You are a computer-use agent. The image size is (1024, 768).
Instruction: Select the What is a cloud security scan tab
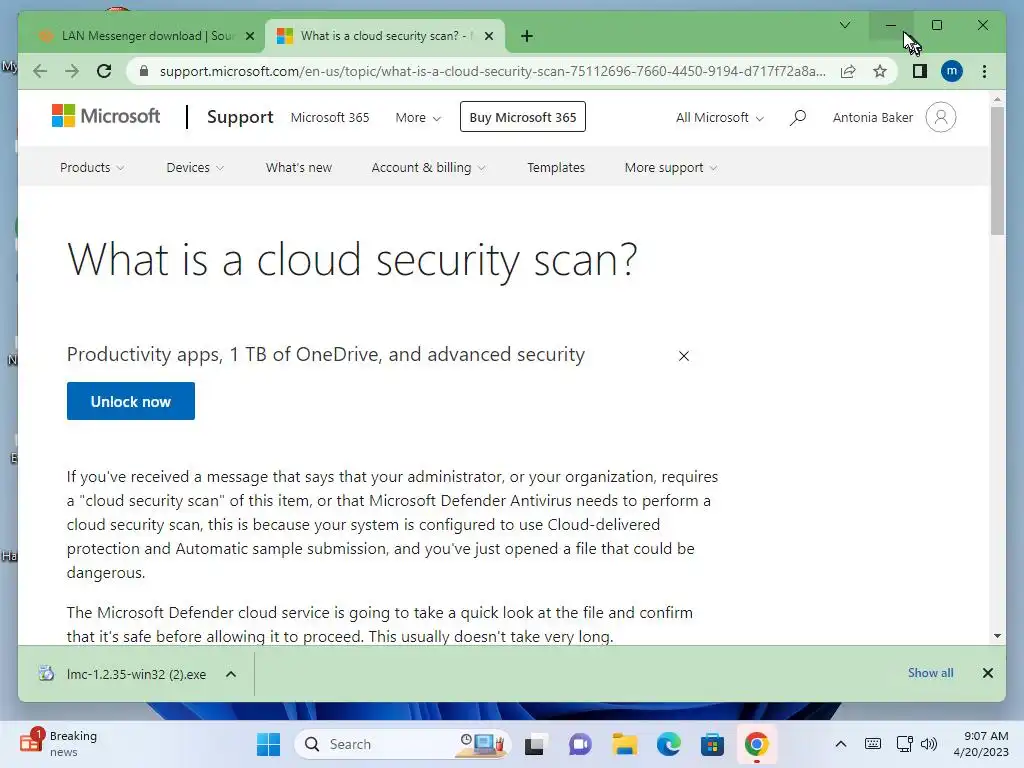(385, 36)
